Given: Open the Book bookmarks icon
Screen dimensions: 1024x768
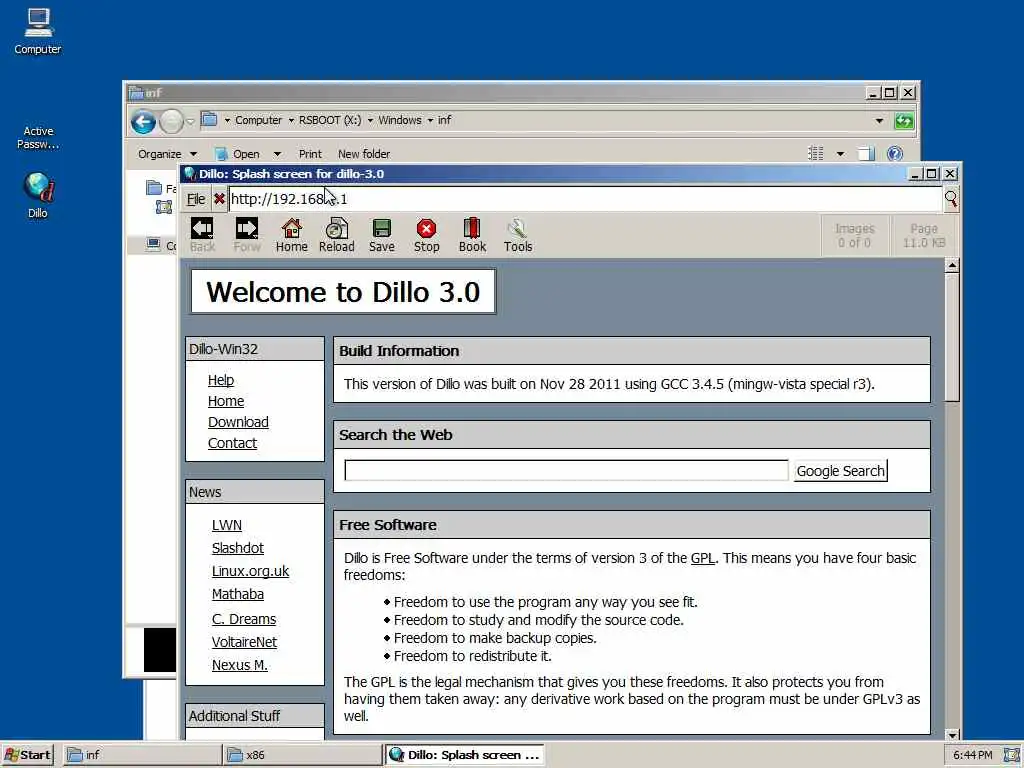Looking at the screenshot, I should point(472,235).
